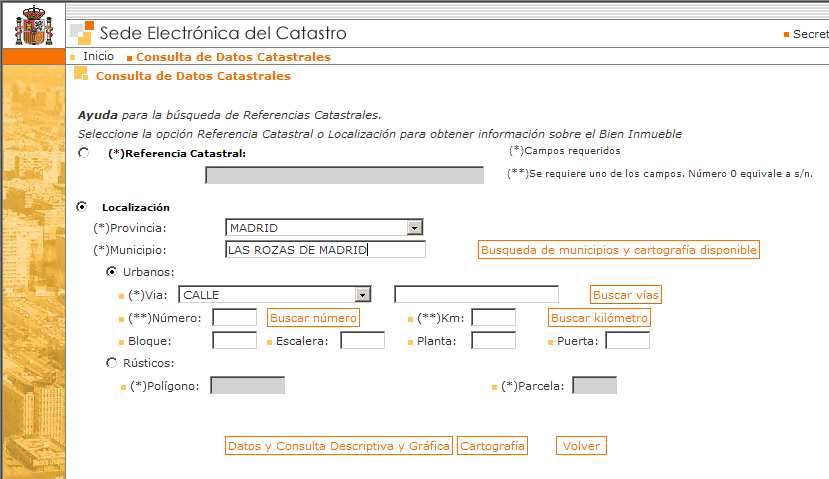
Task: Click the Municipio field with LAS ROZAS DE MADRID
Action: point(325,250)
